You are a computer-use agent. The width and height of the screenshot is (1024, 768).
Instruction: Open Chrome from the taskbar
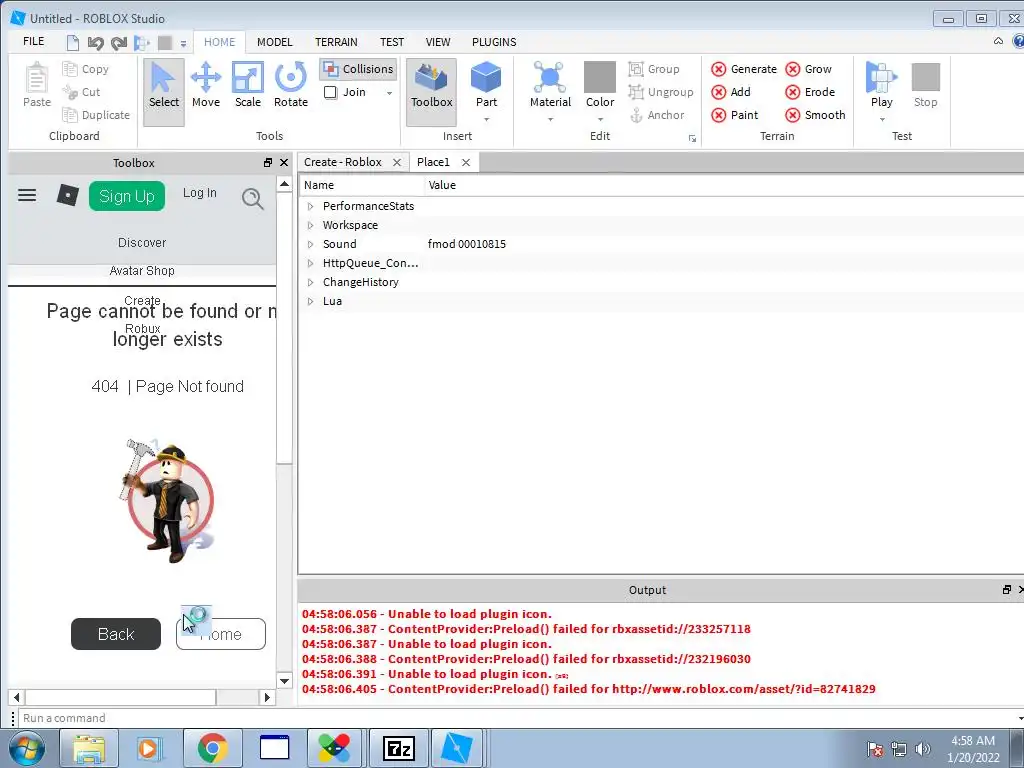[x=212, y=748]
